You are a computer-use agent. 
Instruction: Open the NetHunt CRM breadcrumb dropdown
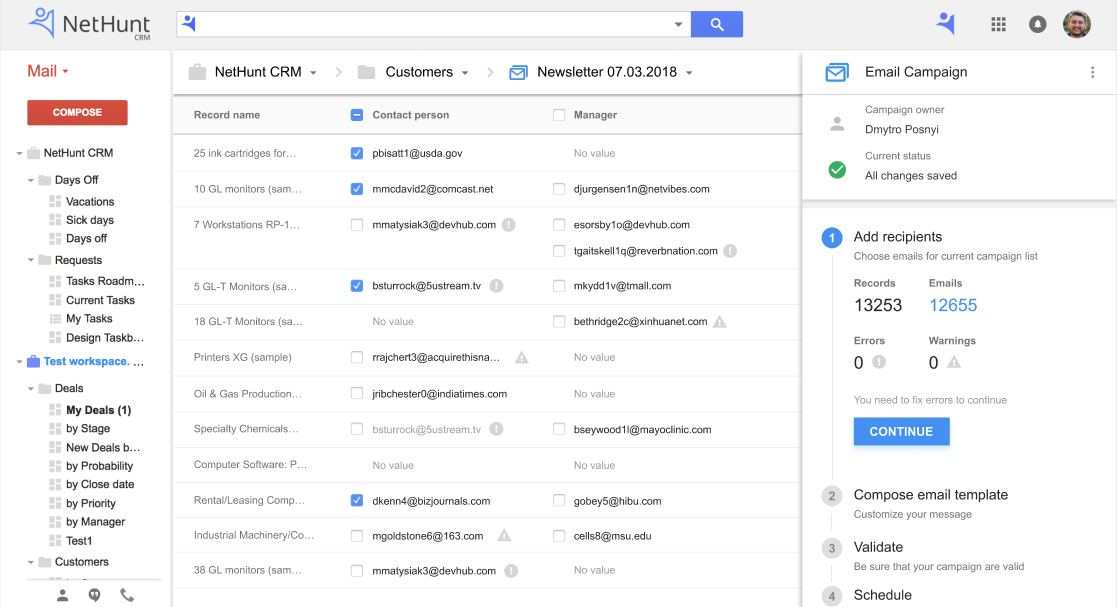pyautogui.click(x=313, y=73)
